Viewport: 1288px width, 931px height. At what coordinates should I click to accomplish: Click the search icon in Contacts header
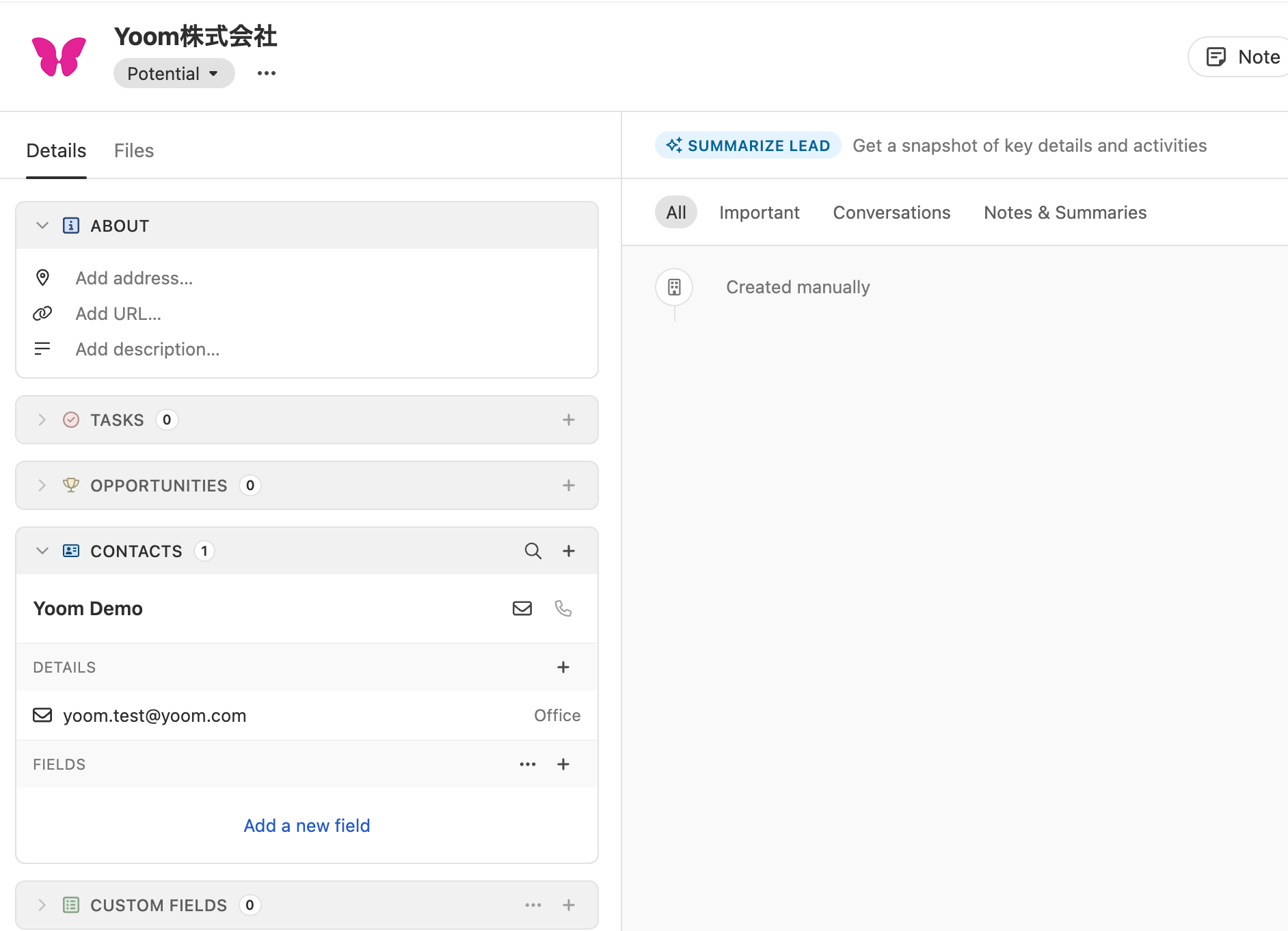click(533, 551)
